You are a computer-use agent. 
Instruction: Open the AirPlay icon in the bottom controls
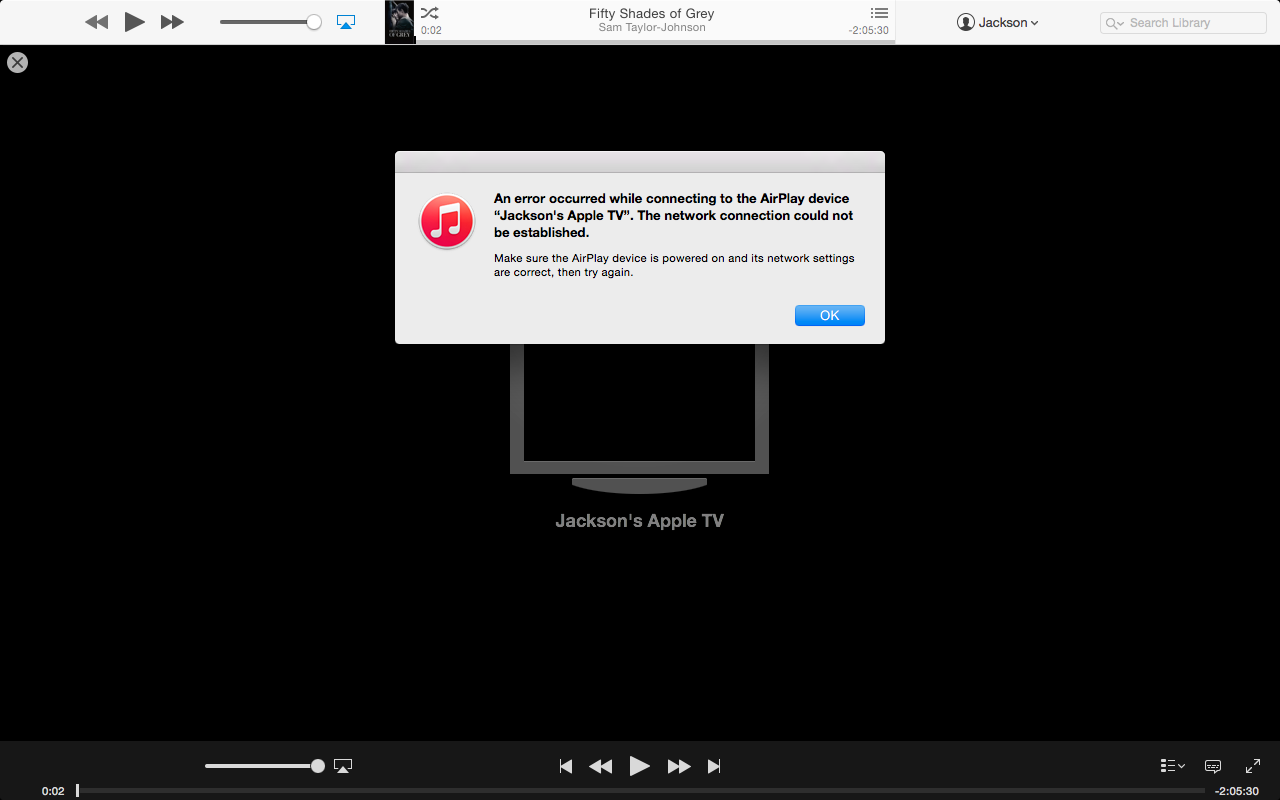click(x=343, y=766)
